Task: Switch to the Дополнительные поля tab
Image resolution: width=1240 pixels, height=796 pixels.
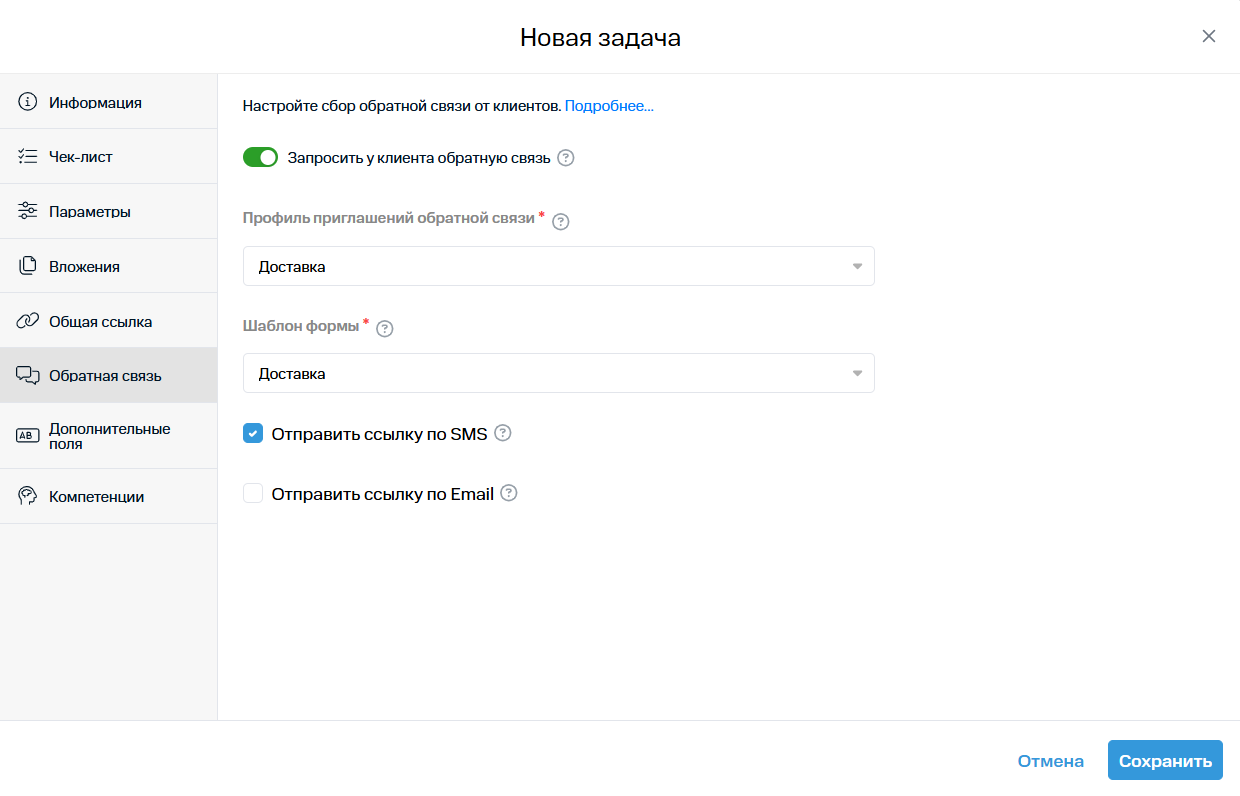Action: [x=108, y=436]
